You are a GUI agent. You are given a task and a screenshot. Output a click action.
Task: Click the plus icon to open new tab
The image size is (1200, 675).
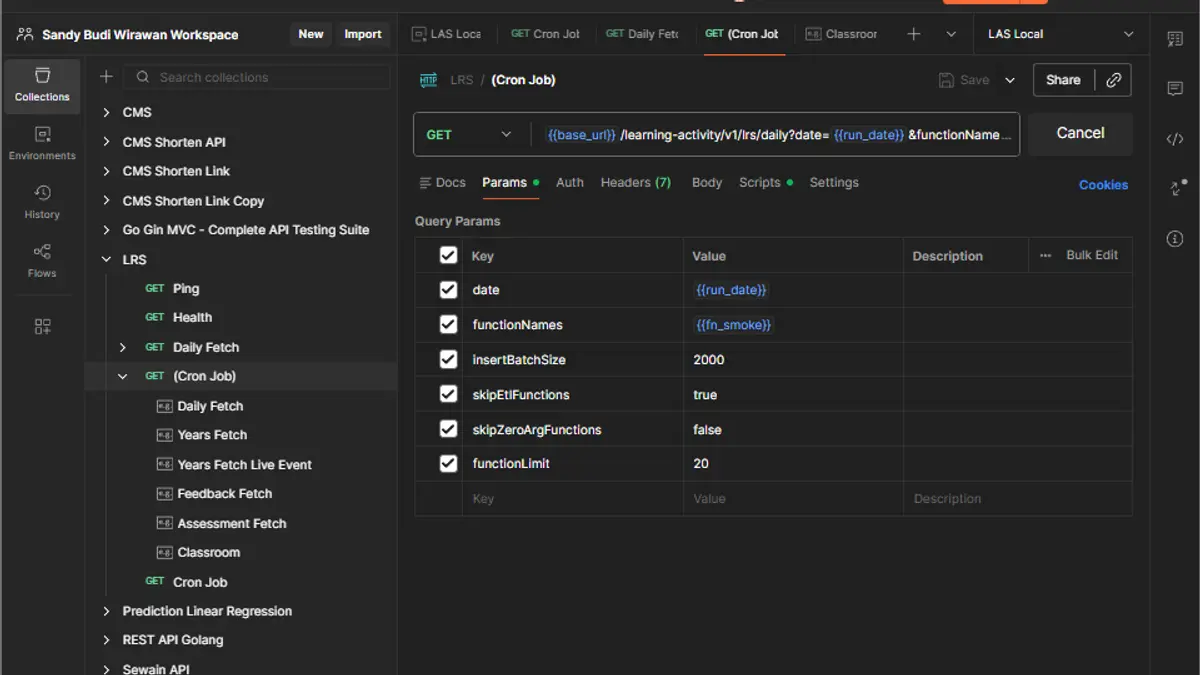(x=913, y=34)
